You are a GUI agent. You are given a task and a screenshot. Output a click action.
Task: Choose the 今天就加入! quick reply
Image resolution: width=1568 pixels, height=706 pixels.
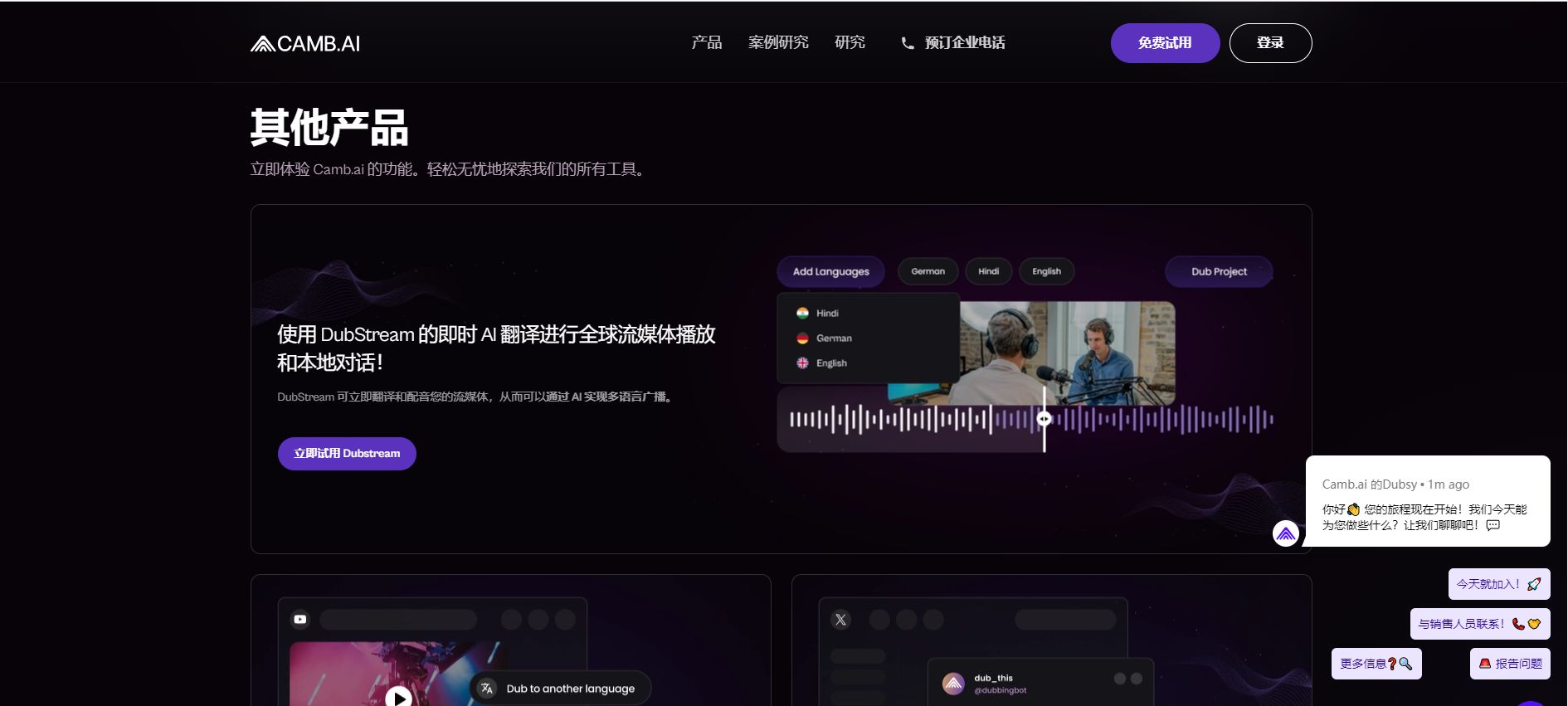[1499, 584]
